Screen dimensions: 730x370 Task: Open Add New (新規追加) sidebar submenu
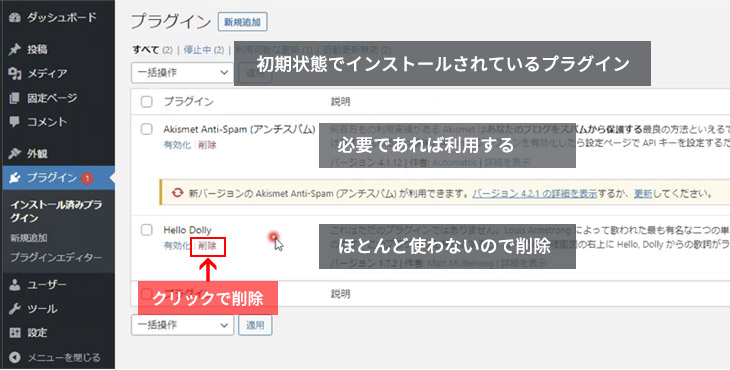tap(29, 238)
